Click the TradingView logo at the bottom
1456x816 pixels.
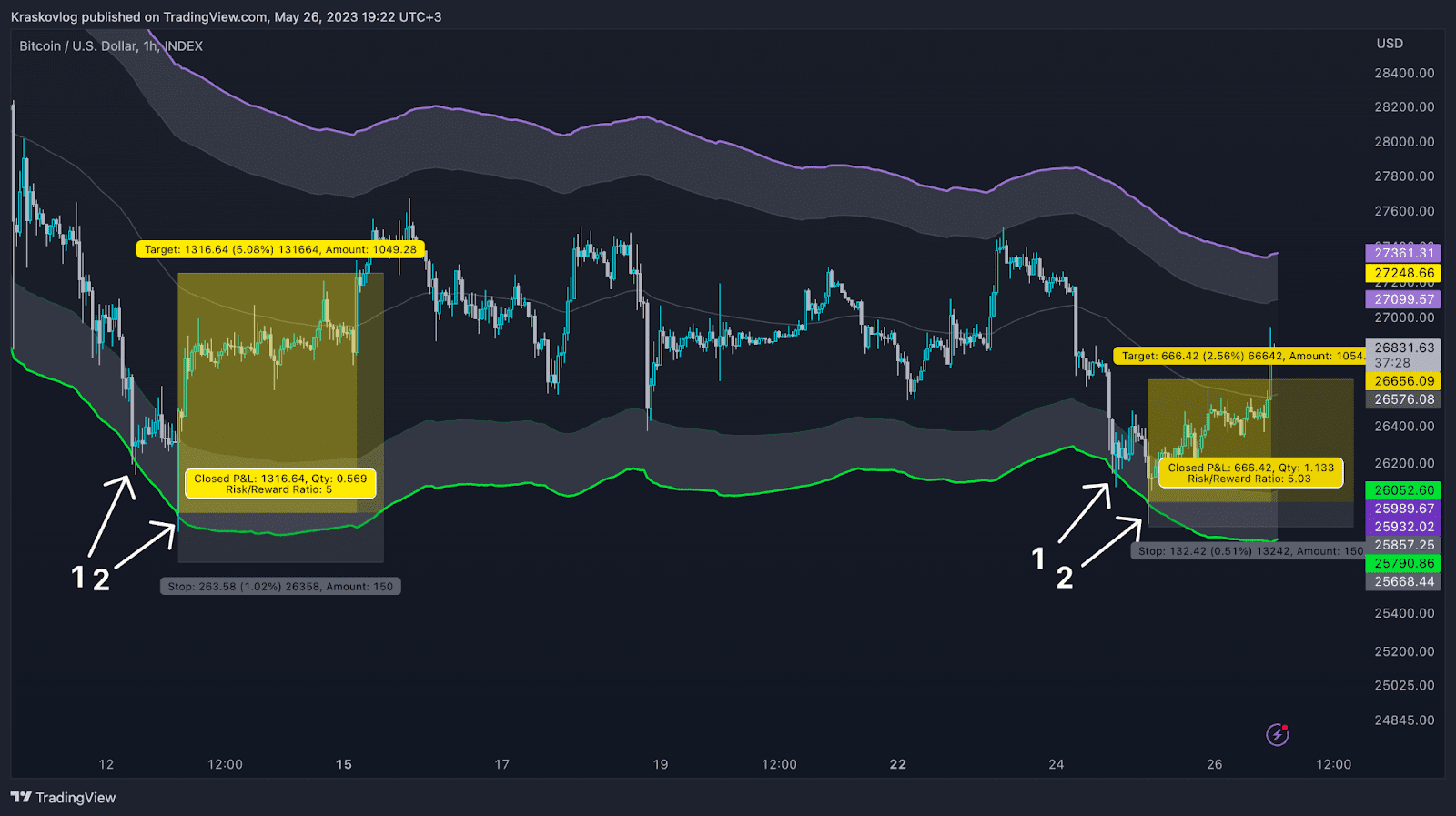[64, 798]
